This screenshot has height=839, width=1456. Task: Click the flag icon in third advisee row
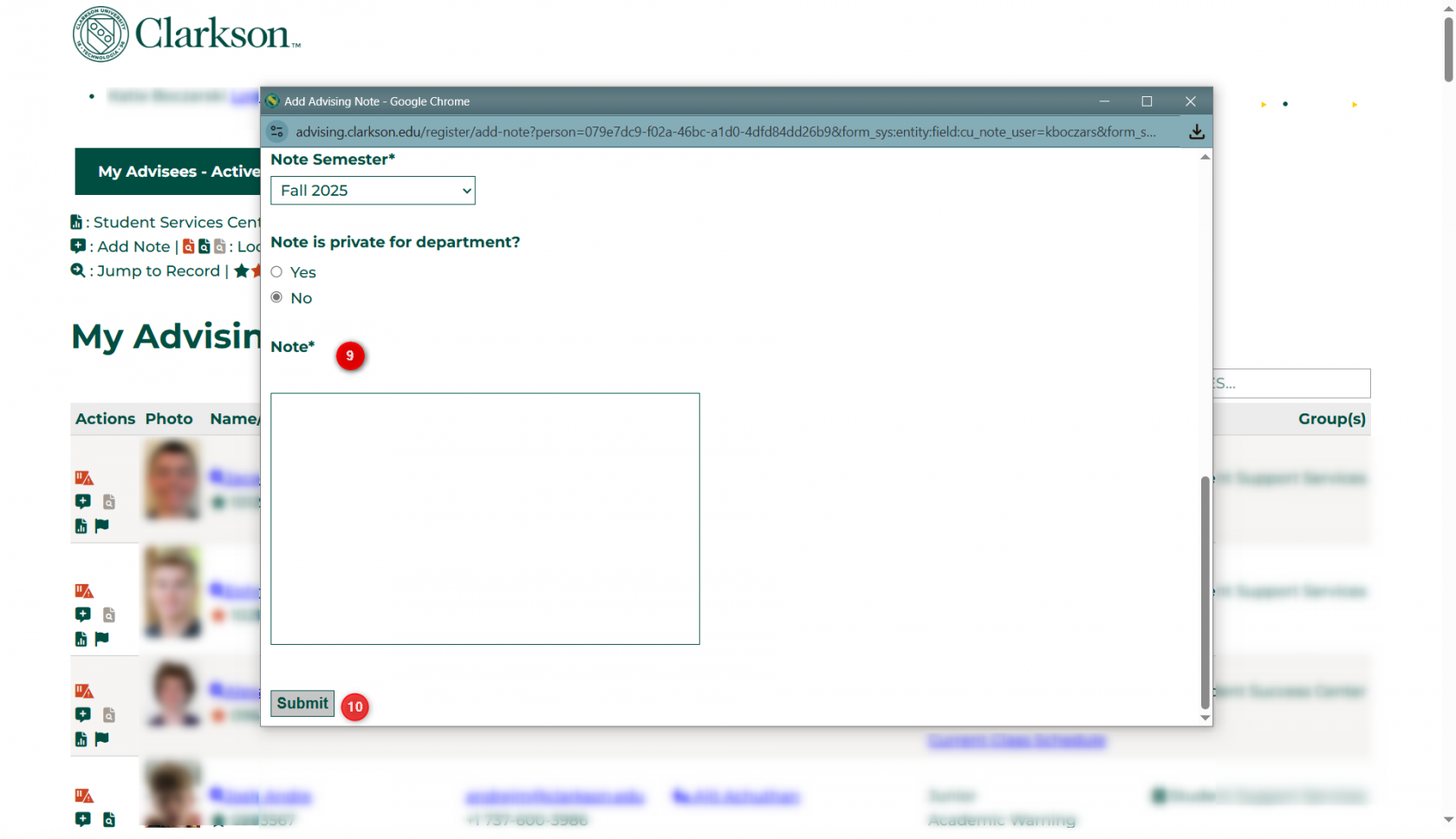pos(101,738)
